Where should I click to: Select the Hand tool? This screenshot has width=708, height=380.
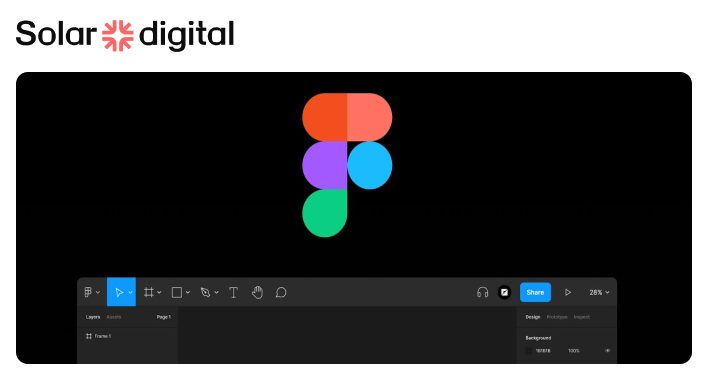tap(257, 292)
